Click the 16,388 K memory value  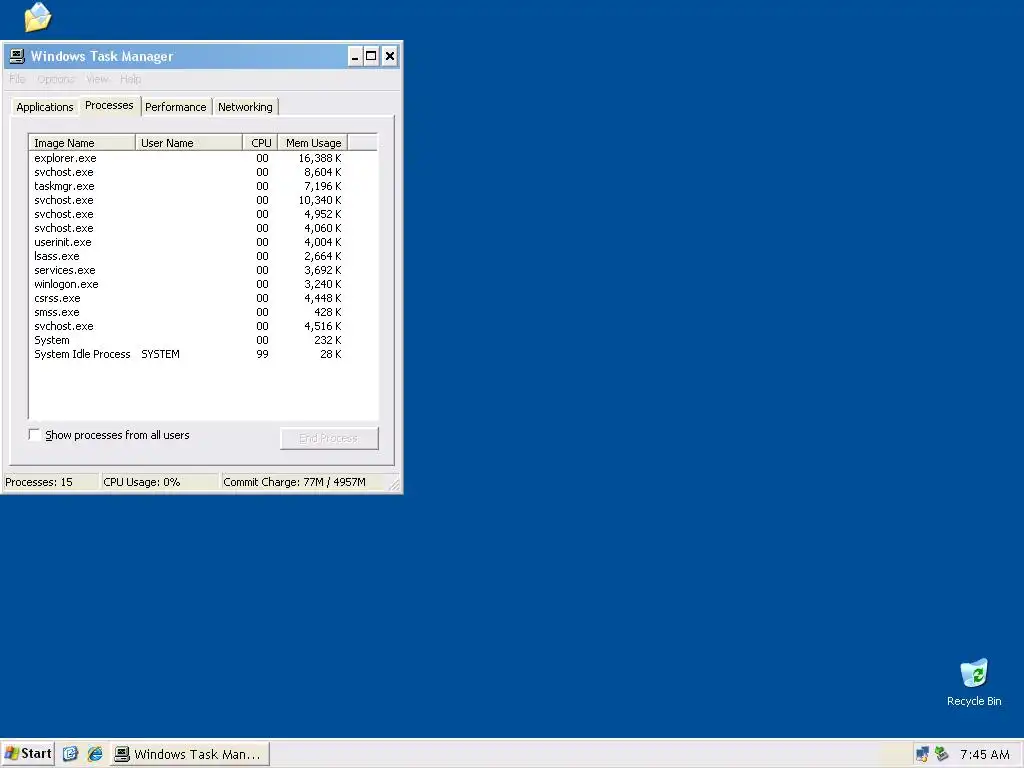320,158
